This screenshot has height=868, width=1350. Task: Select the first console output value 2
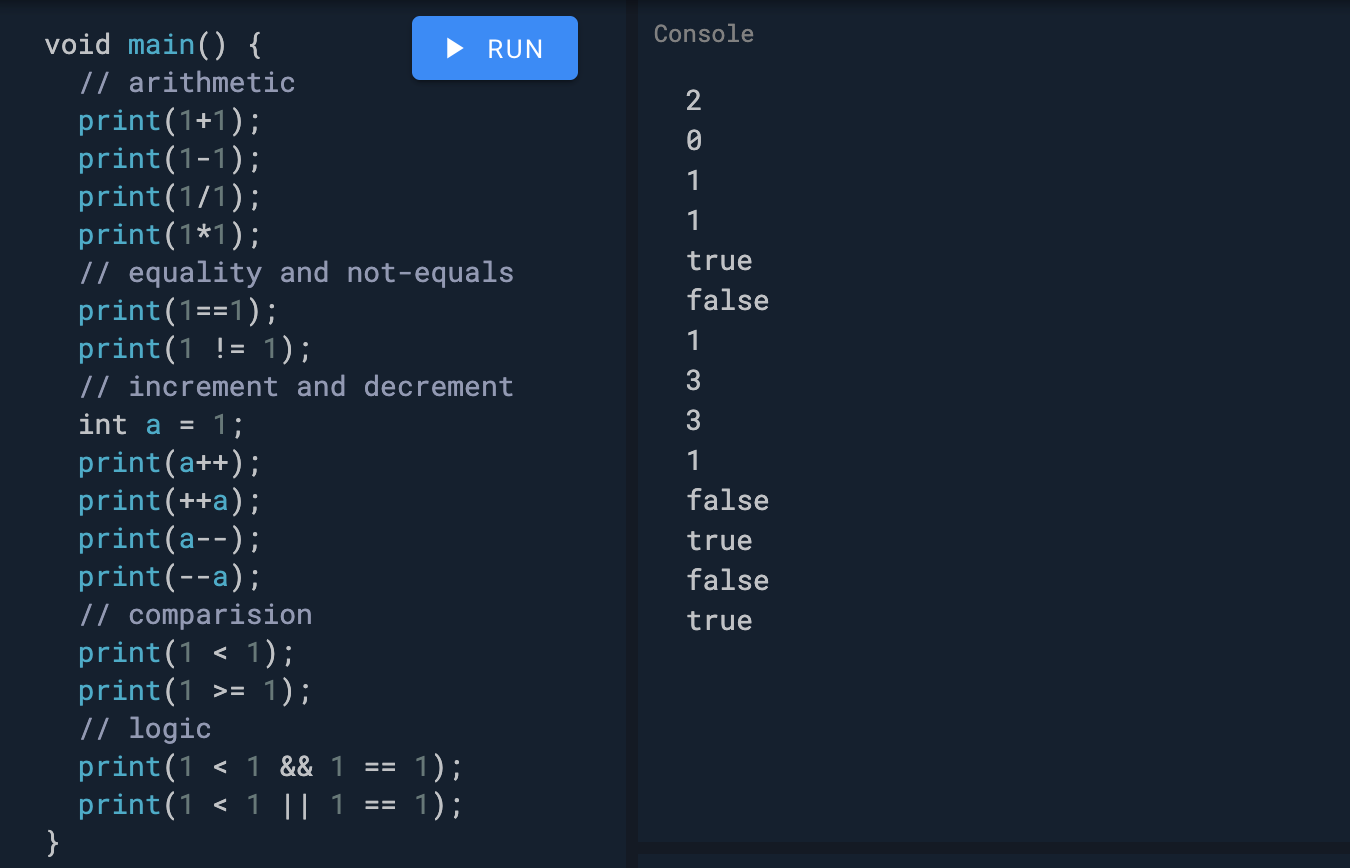tap(694, 100)
